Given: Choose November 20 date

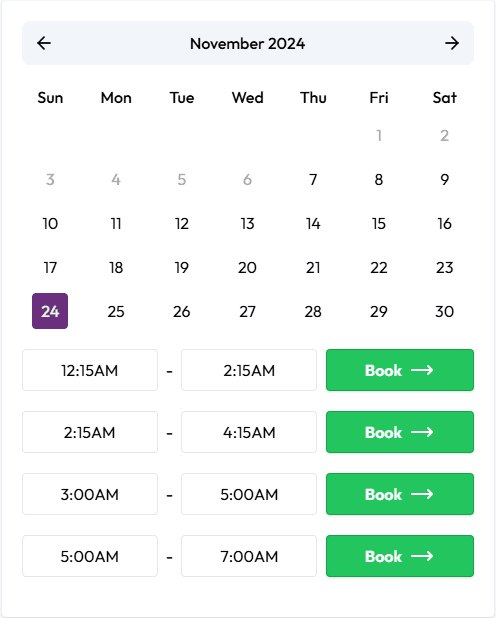Looking at the screenshot, I should coord(247,268).
